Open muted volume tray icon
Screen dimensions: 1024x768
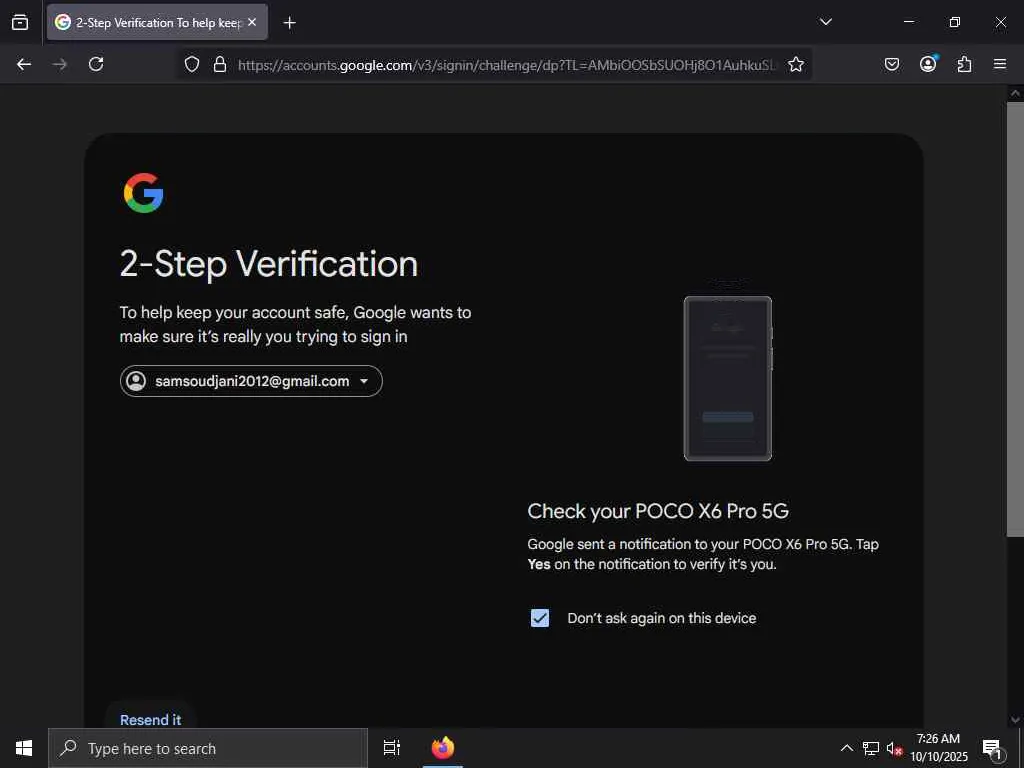894,748
